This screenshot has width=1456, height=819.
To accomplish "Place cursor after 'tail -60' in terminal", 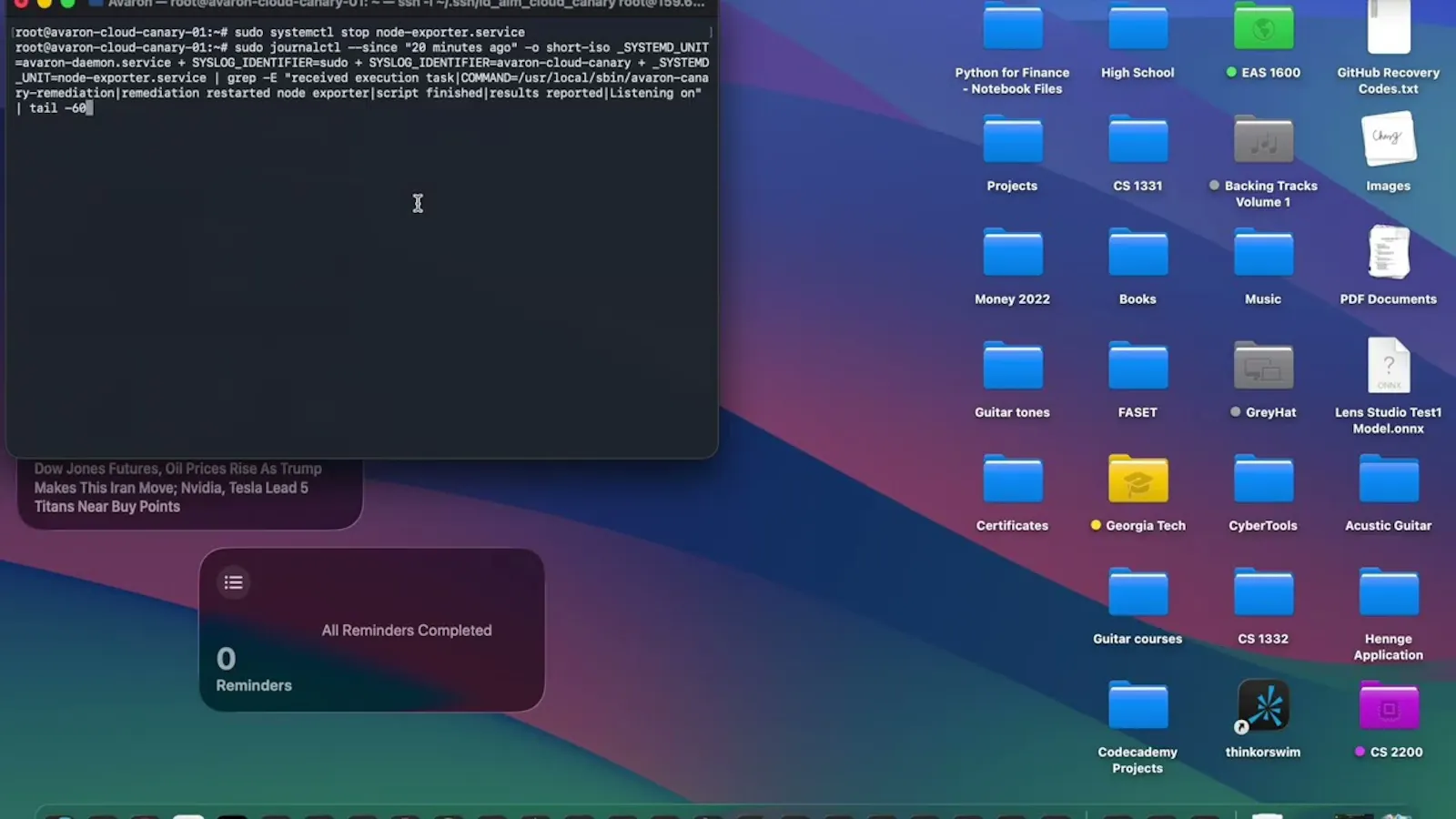I will (x=88, y=108).
